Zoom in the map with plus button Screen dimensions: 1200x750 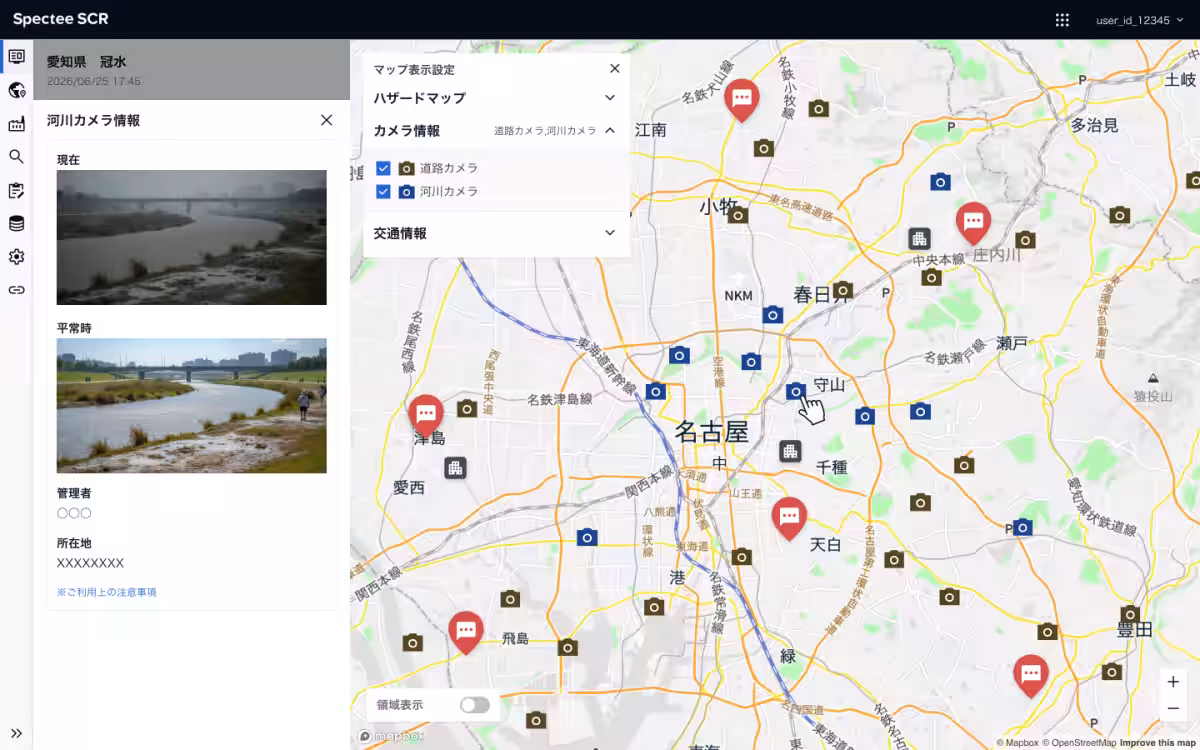pyautogui.click(x=1173, y=682)
